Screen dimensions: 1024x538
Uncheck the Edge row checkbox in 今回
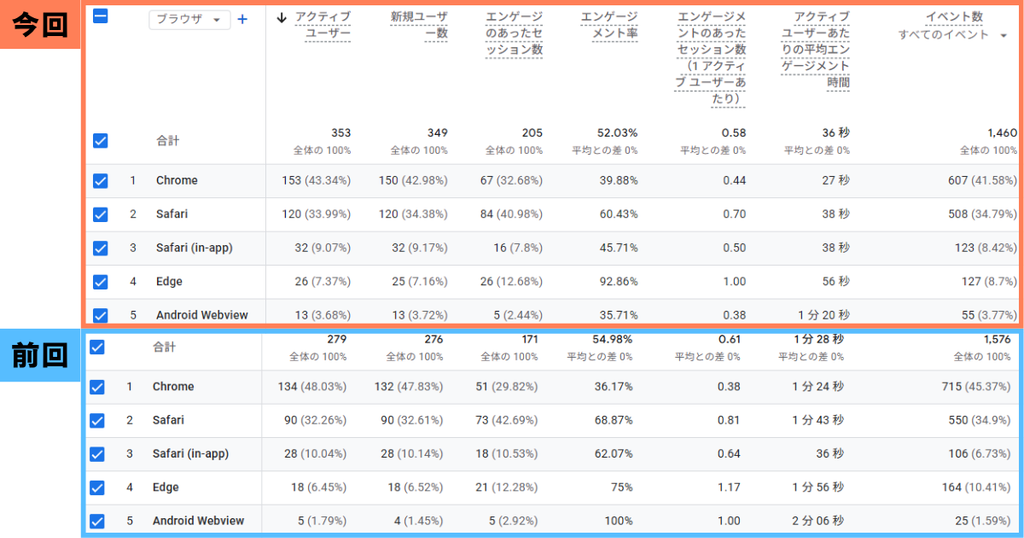[x=101, y=282]
